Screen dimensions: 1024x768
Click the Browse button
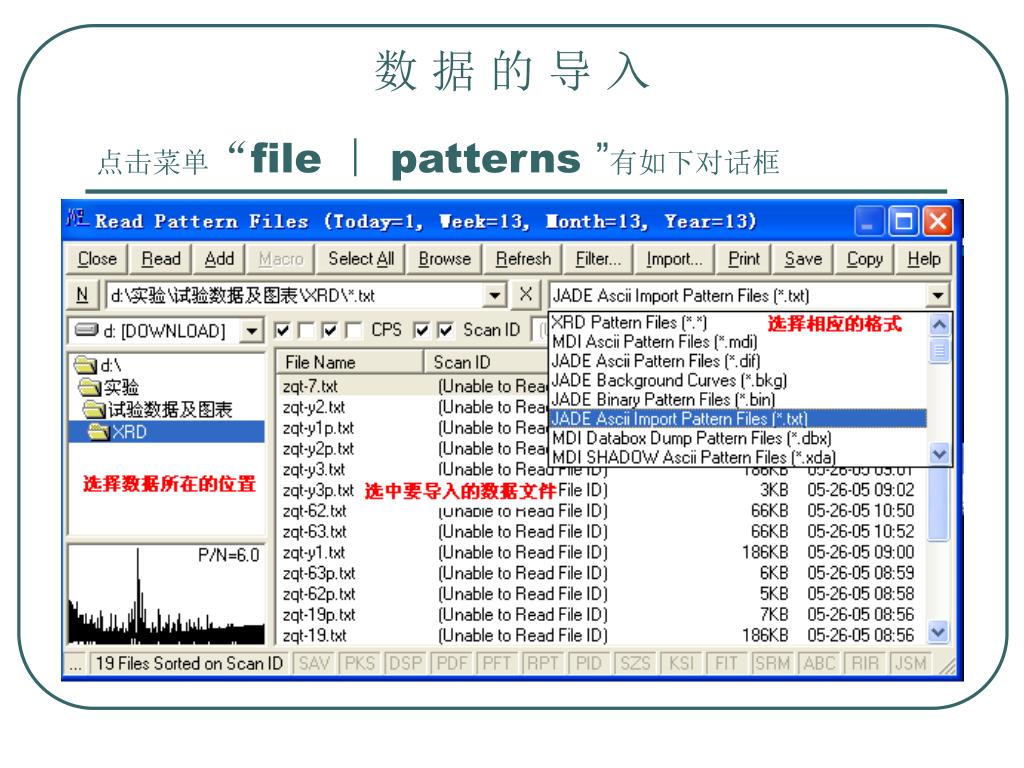445,259
